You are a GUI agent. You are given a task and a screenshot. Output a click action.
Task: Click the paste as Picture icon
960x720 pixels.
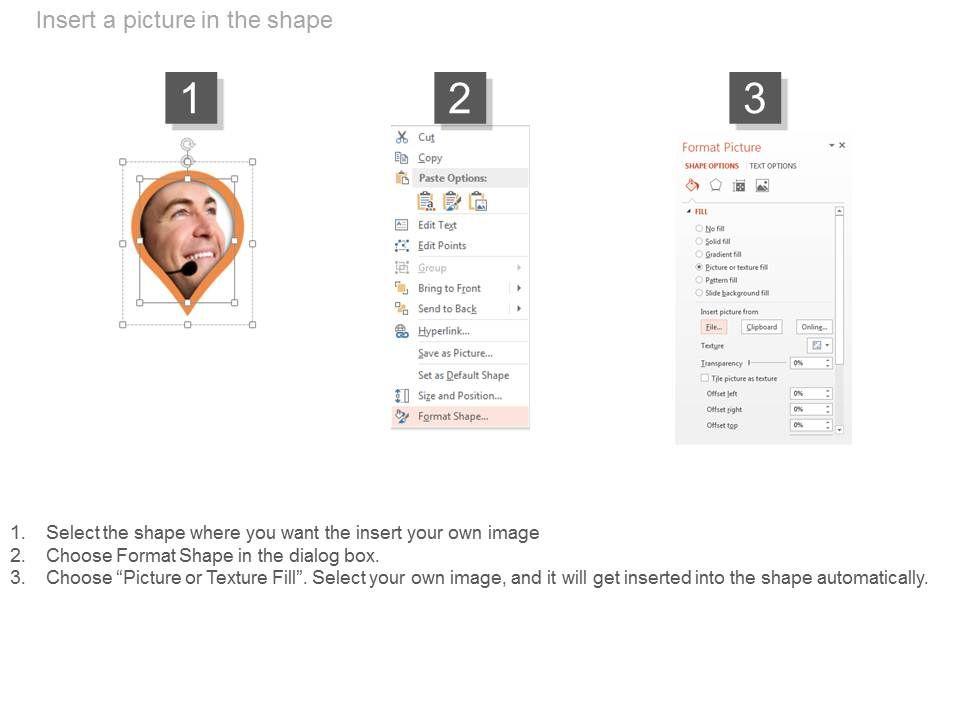coord(478,201)
